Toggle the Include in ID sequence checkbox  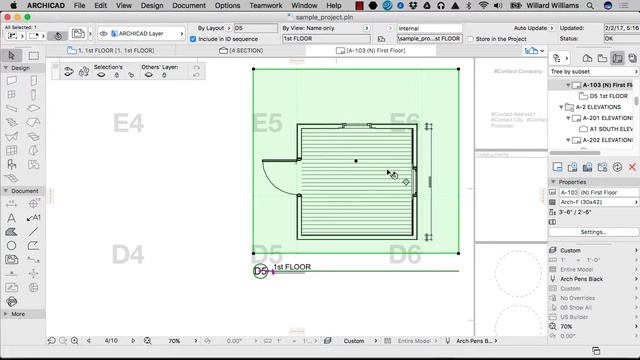(193, 39)
